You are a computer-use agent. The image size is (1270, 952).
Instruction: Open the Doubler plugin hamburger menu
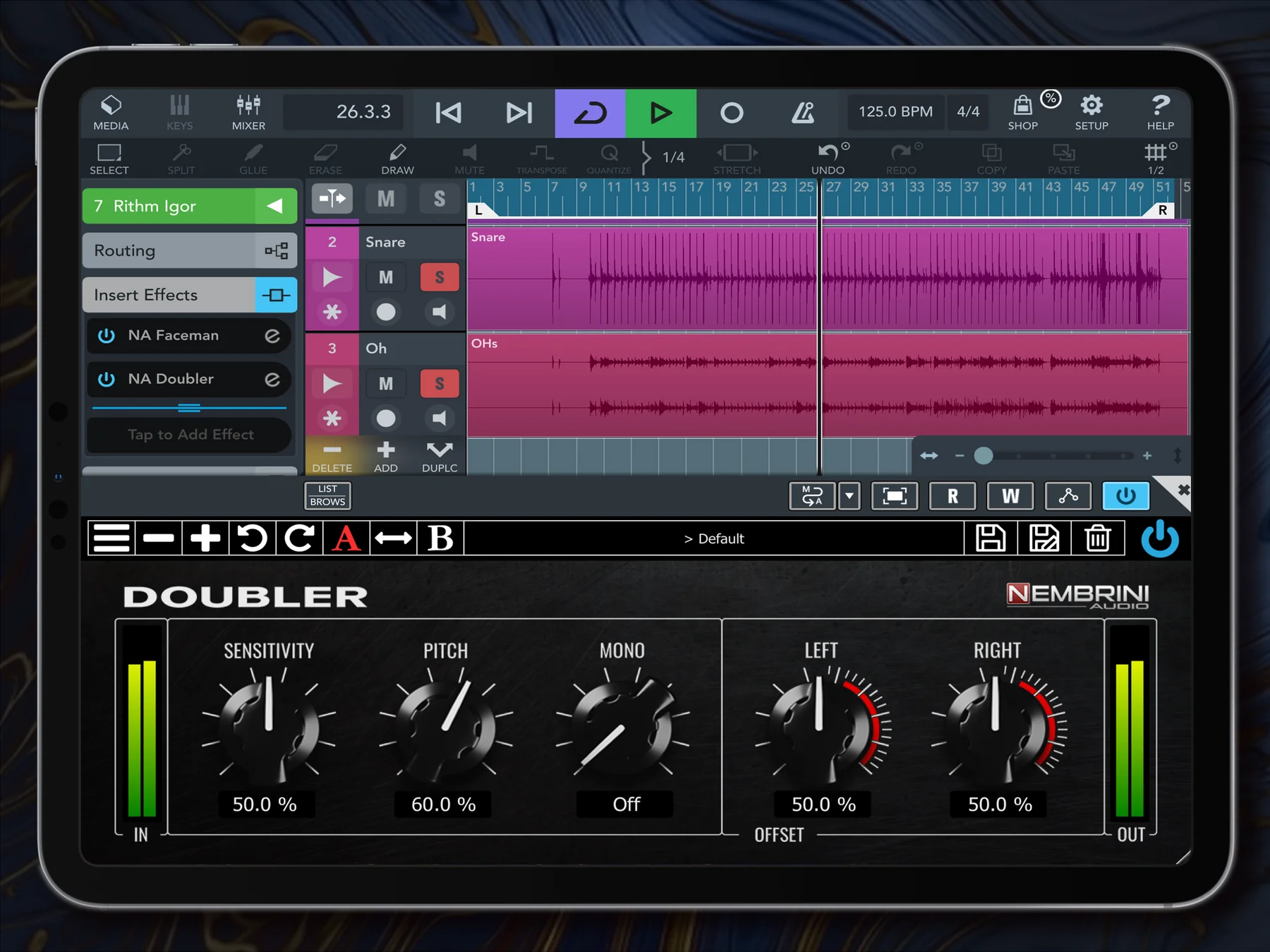click(x=111, y=538)
